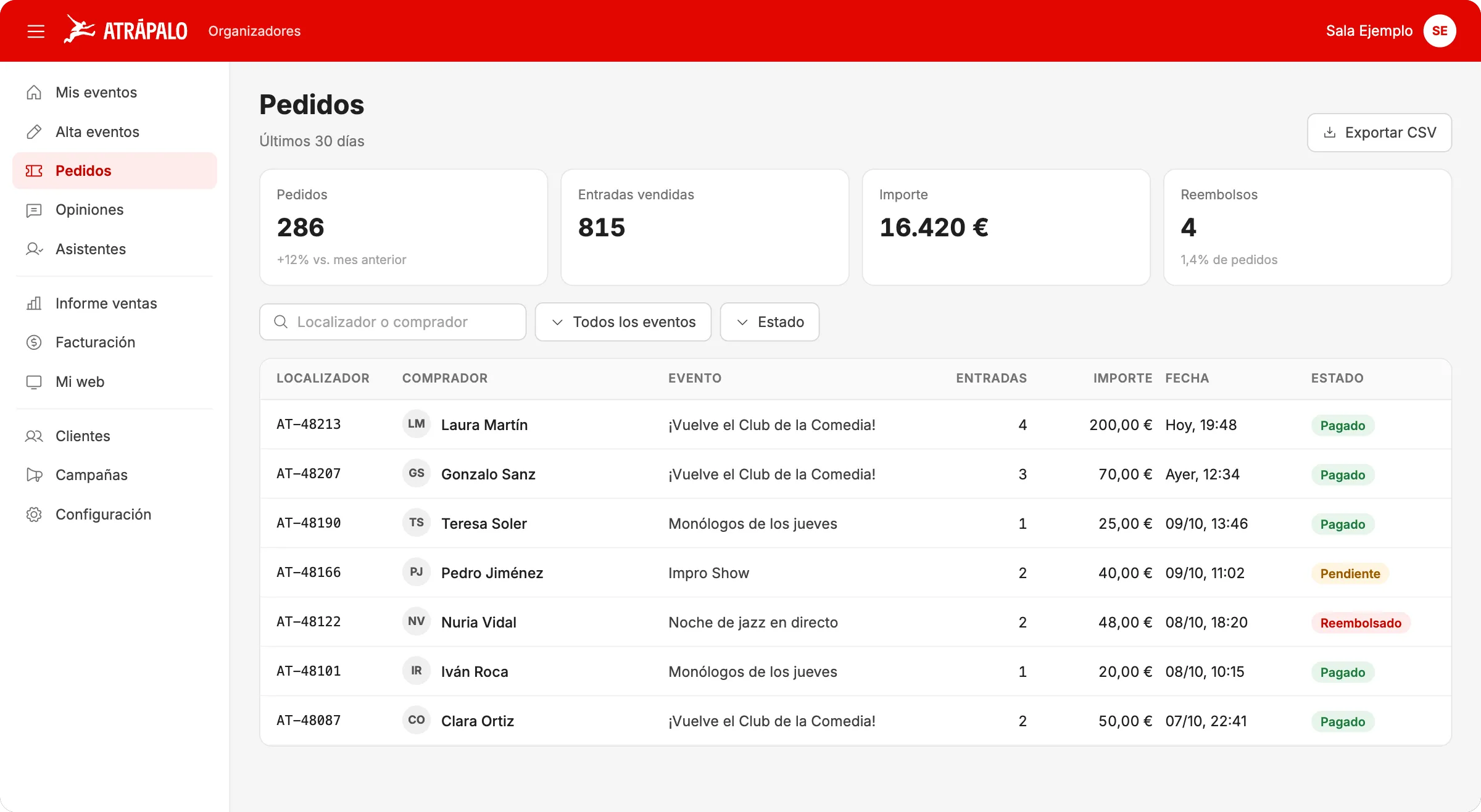1481x812 pixels.
Task: Expand the Todos los eventos dropdown
Action: [x=623, y=322]
